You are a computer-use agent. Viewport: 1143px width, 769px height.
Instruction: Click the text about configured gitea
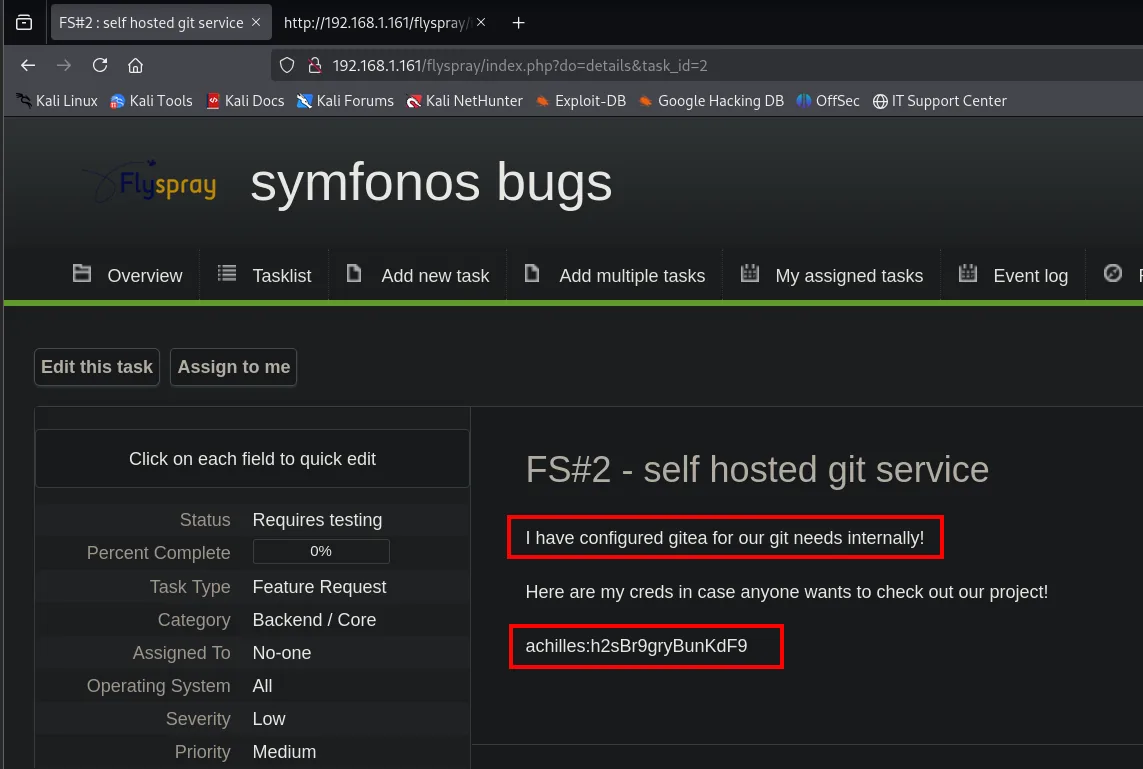coord(725,538)
